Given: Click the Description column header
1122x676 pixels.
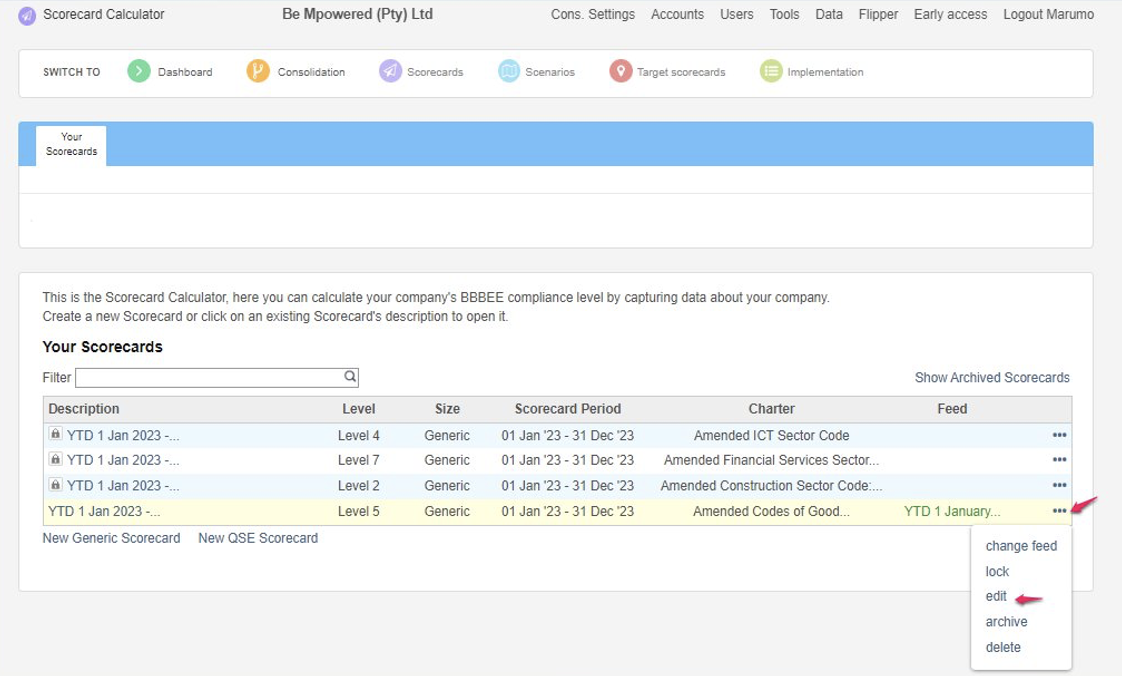Looking at the screenshot, I should 84,409.
